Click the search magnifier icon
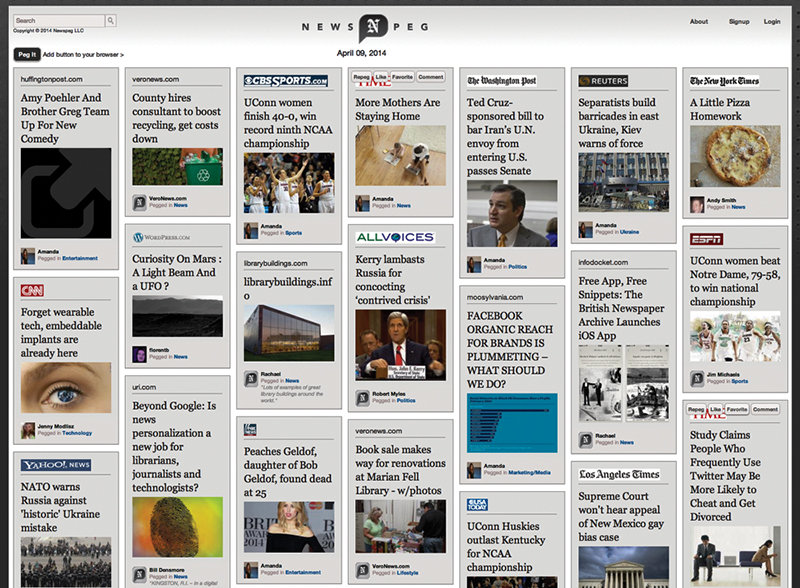 [x=111, y=20]
